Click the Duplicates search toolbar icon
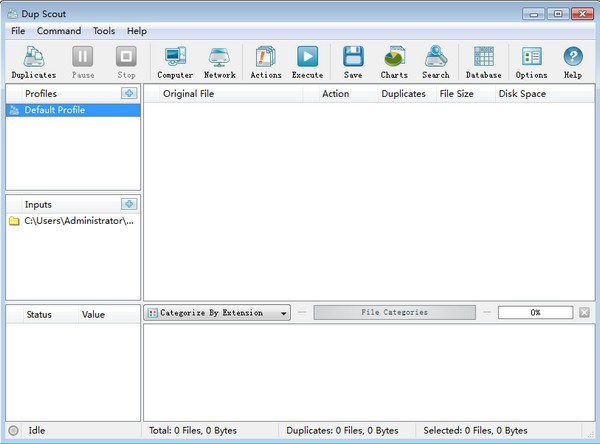Screen dimensions: 600x444 tap(33, 61)
